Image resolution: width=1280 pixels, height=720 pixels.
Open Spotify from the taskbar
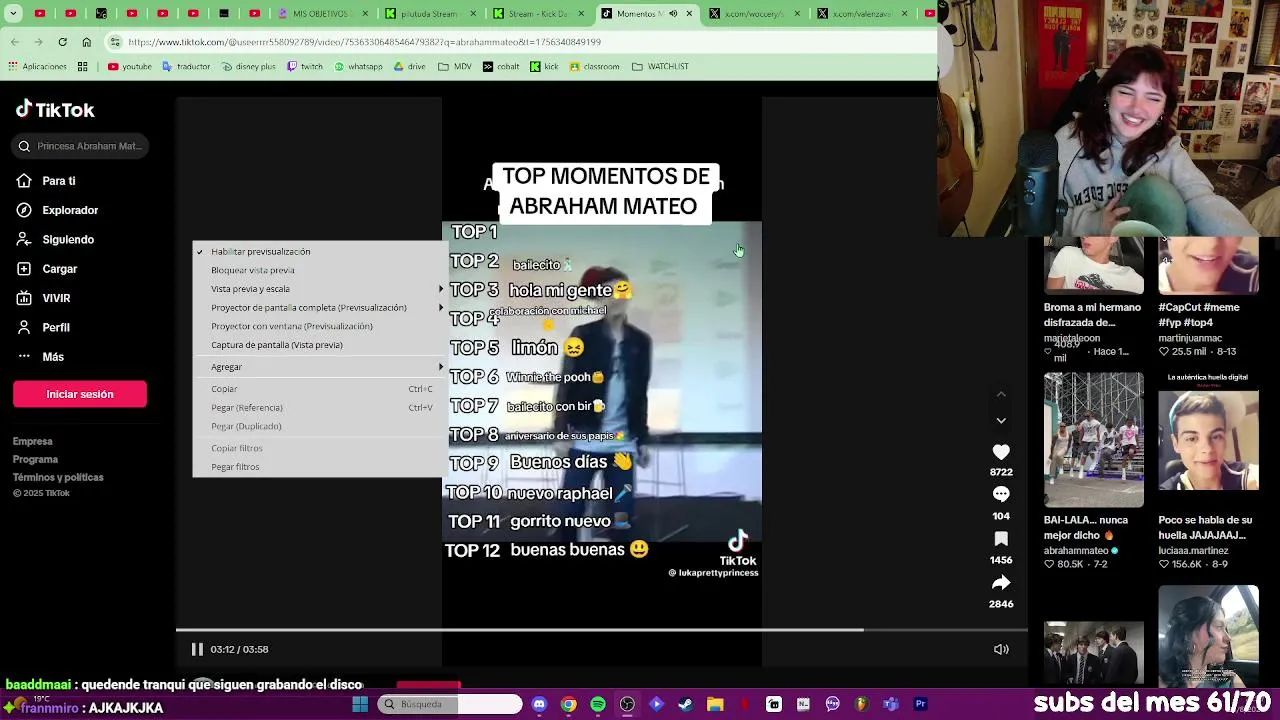point(598,704)
